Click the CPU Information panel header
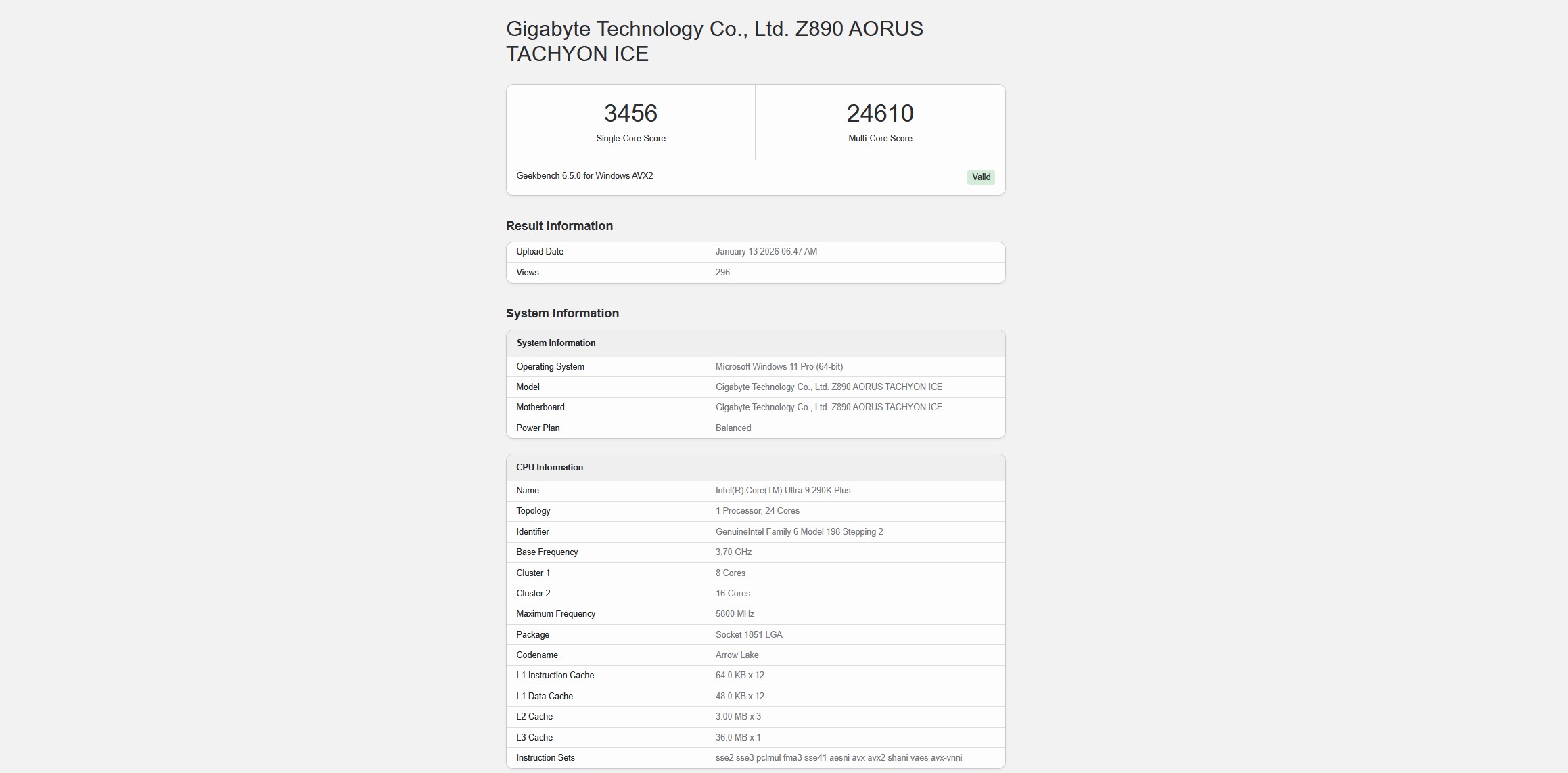 click(549, 467)
